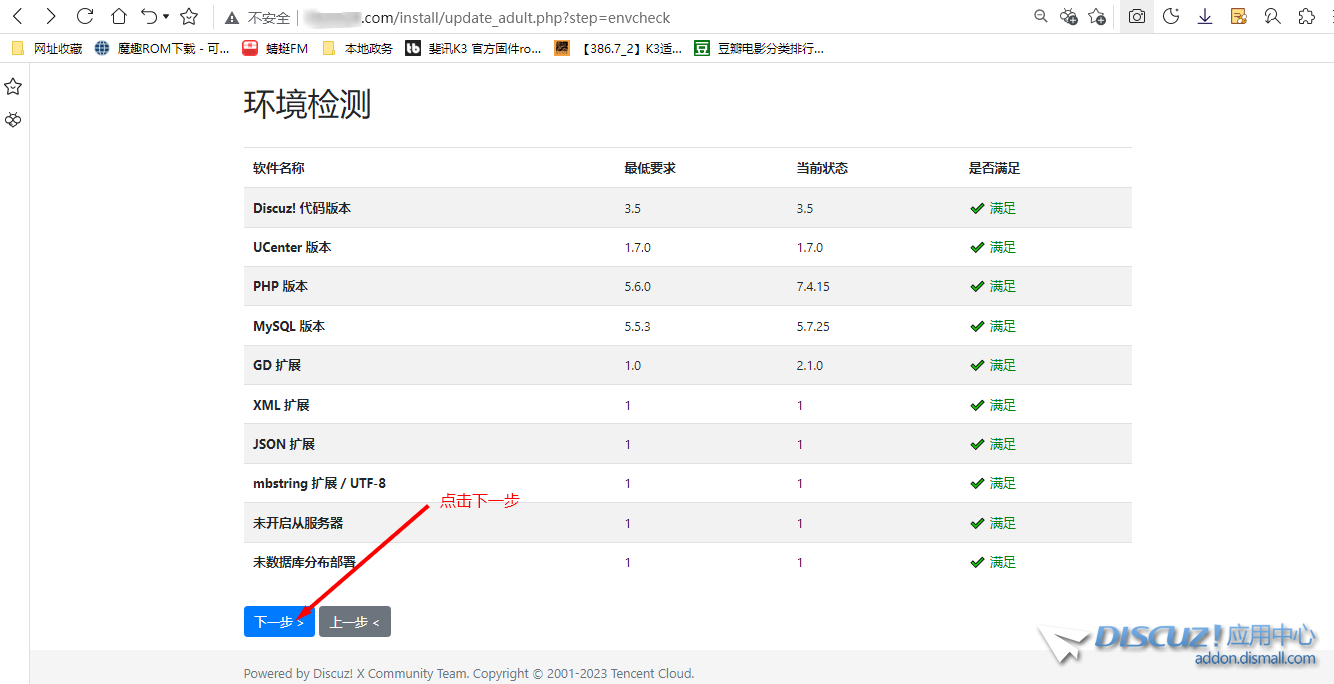Open sidebar favorites star icon
Image resolution: width=1334 pixels, height=684 pixels.
click(13, 87)
